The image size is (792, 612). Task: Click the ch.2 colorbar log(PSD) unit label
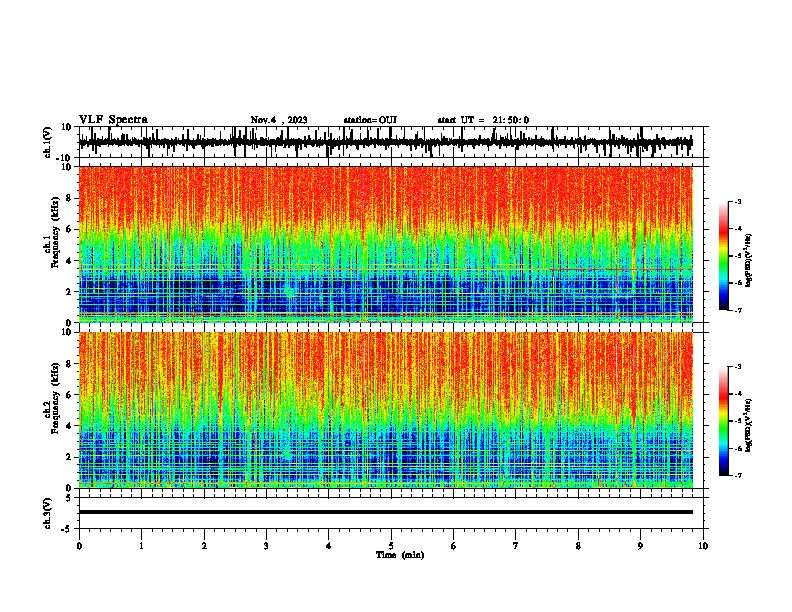(748, 425)
